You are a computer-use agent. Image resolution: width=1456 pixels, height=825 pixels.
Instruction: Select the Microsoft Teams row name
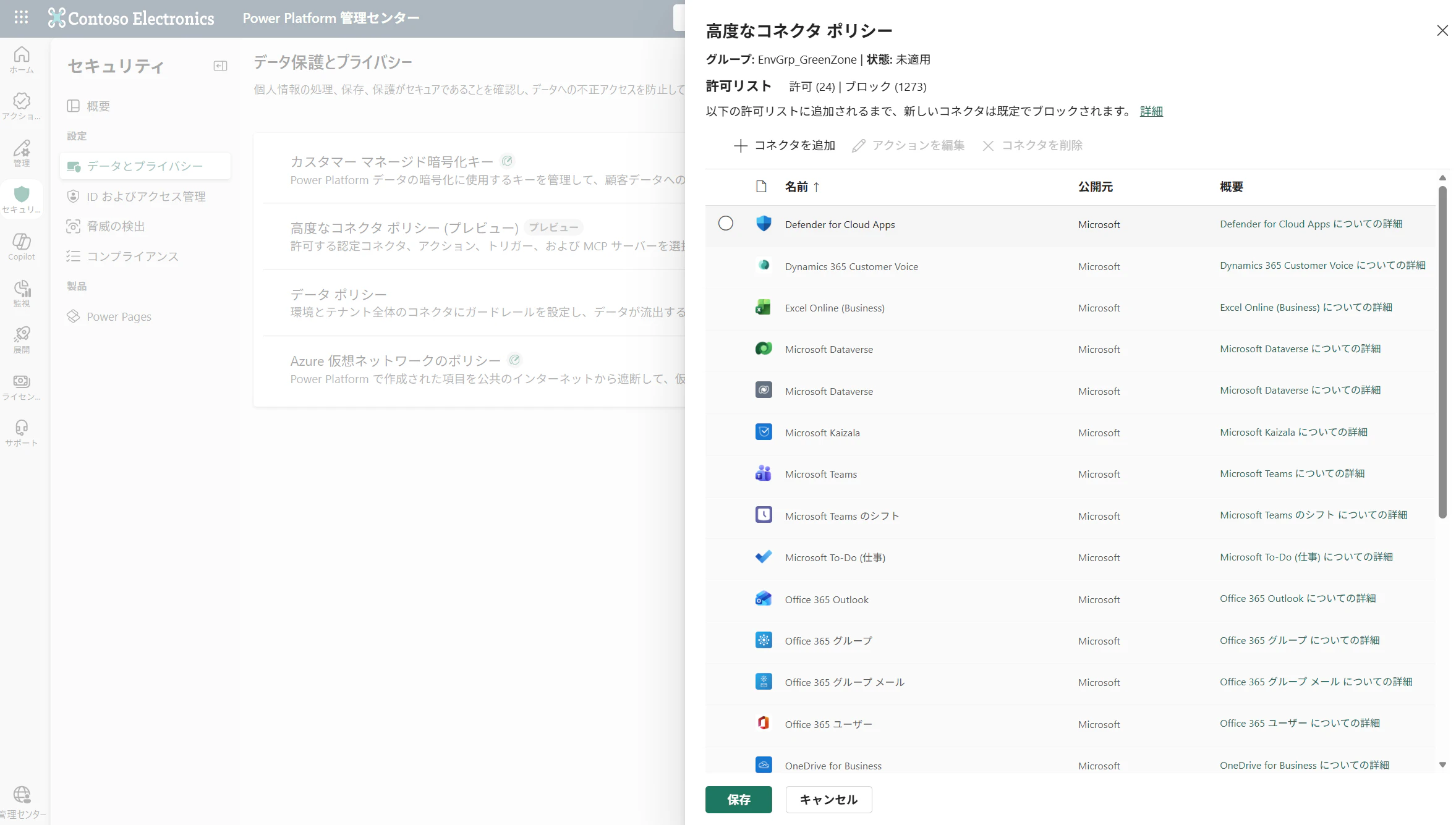pyautogui.click(x=821, y=474)
